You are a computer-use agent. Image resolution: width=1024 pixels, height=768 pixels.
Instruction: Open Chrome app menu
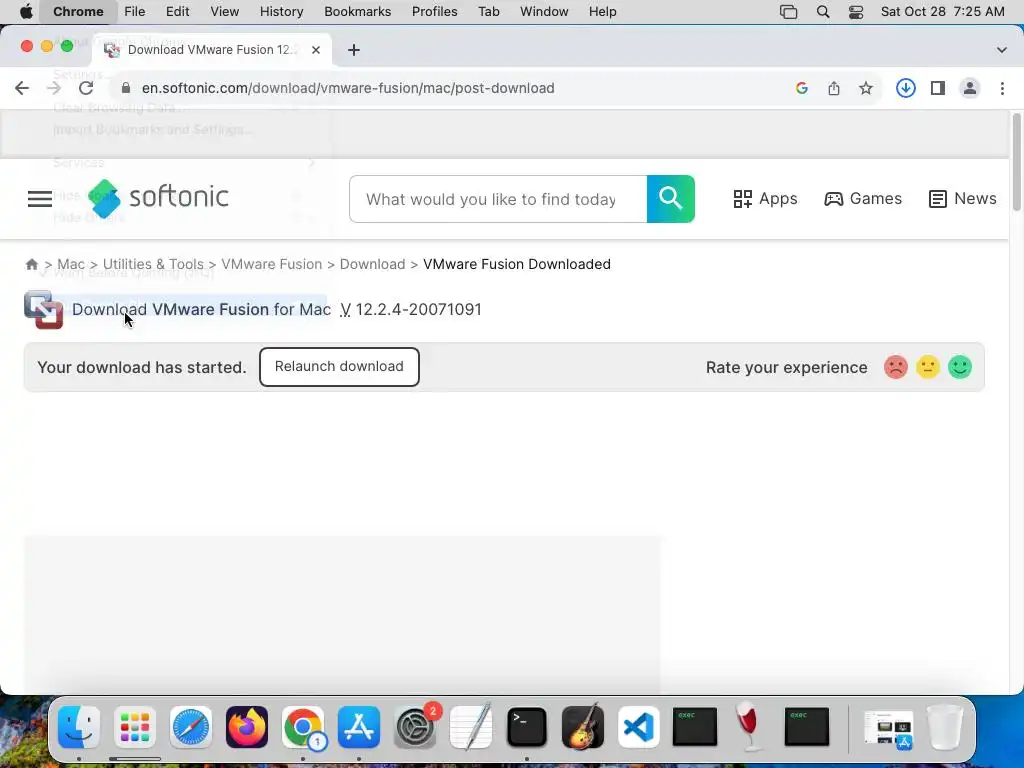(78, 11)
